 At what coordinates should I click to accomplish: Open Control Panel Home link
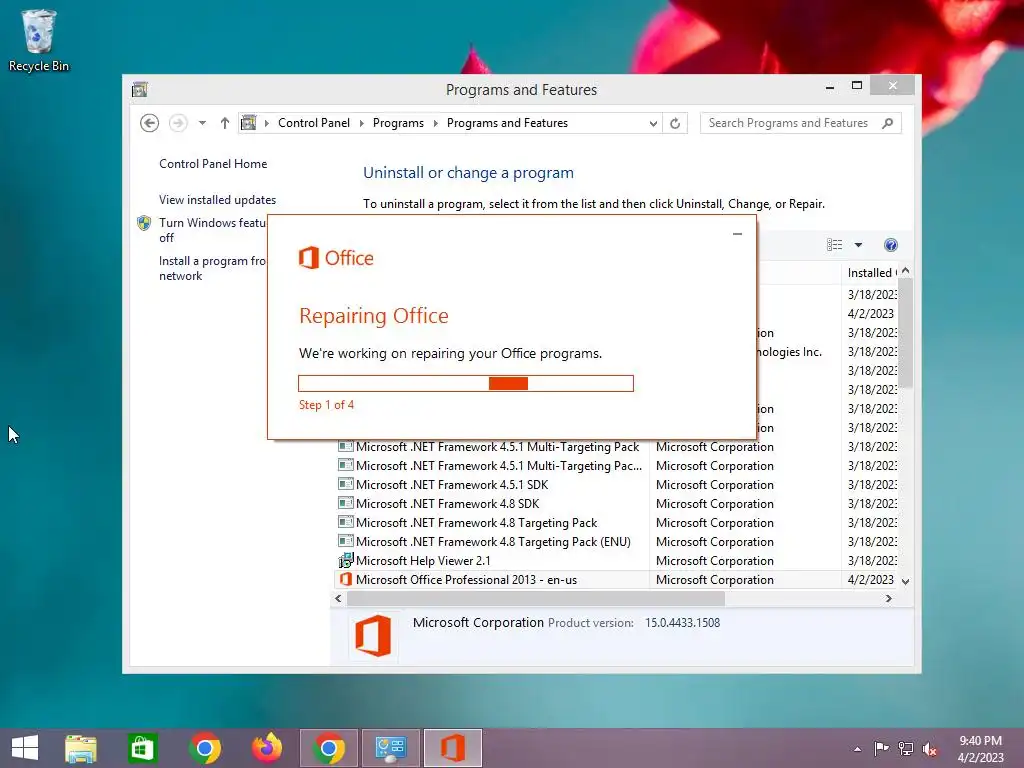pos(213,164)
